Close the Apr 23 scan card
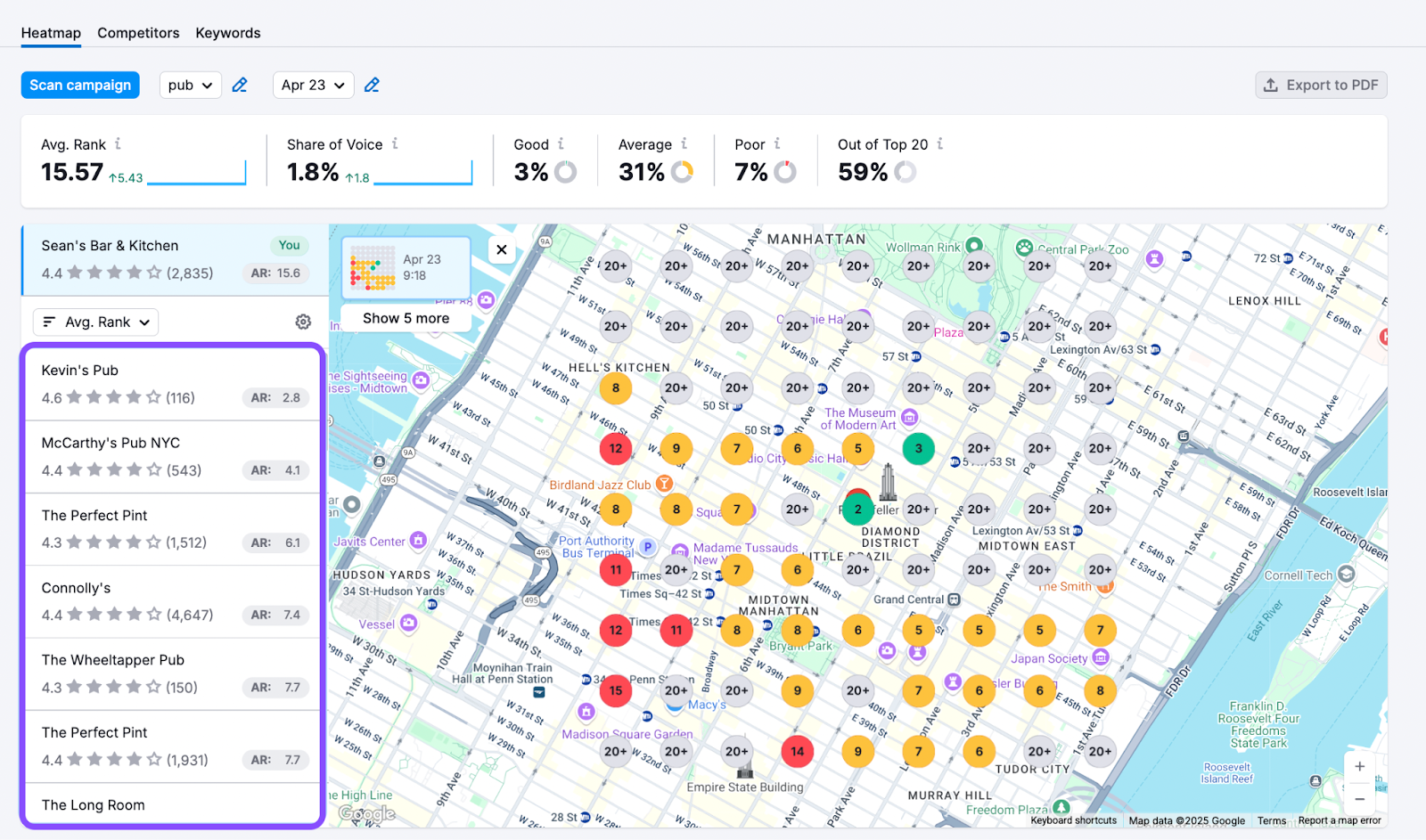This screenshot has width=1426, height=840. [x=502, y=249]
